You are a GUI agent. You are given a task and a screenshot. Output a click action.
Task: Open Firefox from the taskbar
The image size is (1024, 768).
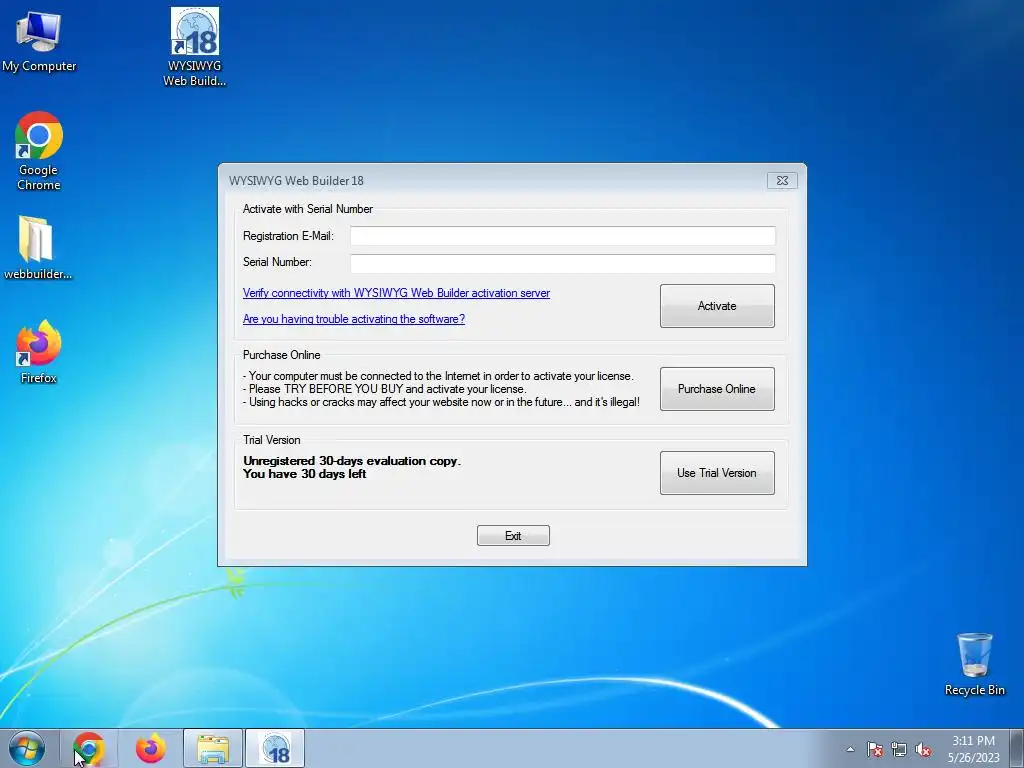tap(151, 748)
